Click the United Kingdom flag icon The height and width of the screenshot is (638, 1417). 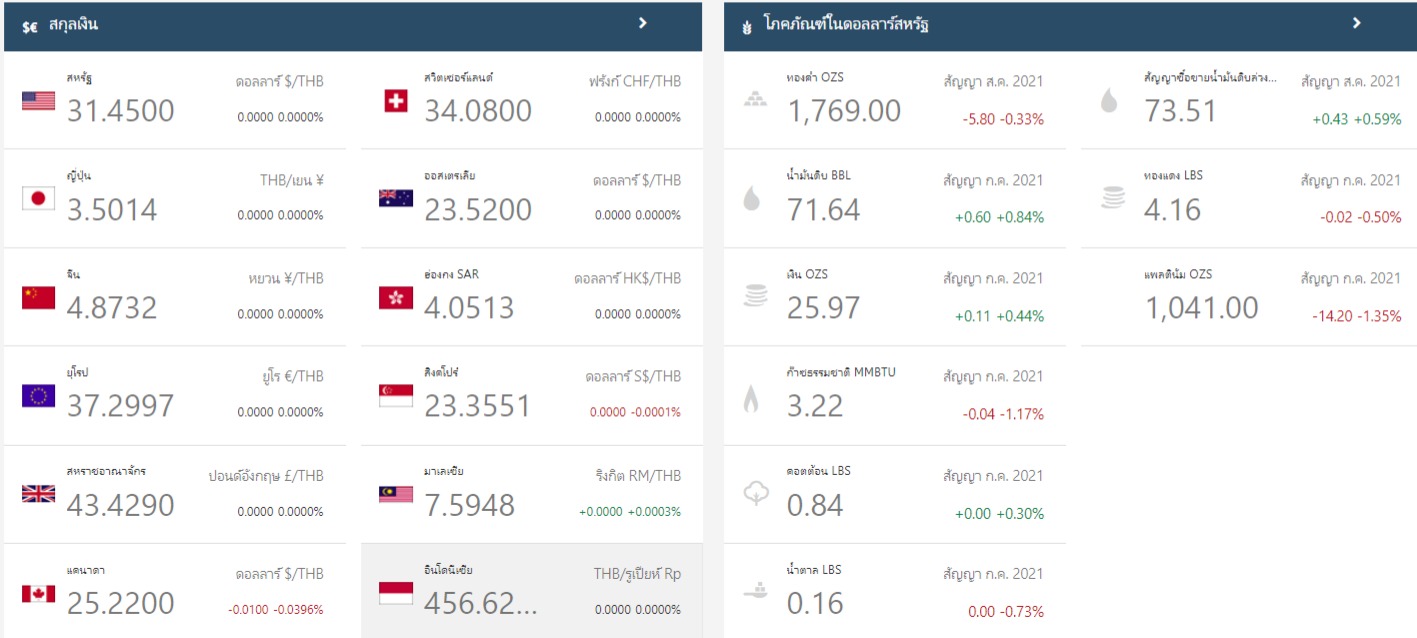click(38, 494)
